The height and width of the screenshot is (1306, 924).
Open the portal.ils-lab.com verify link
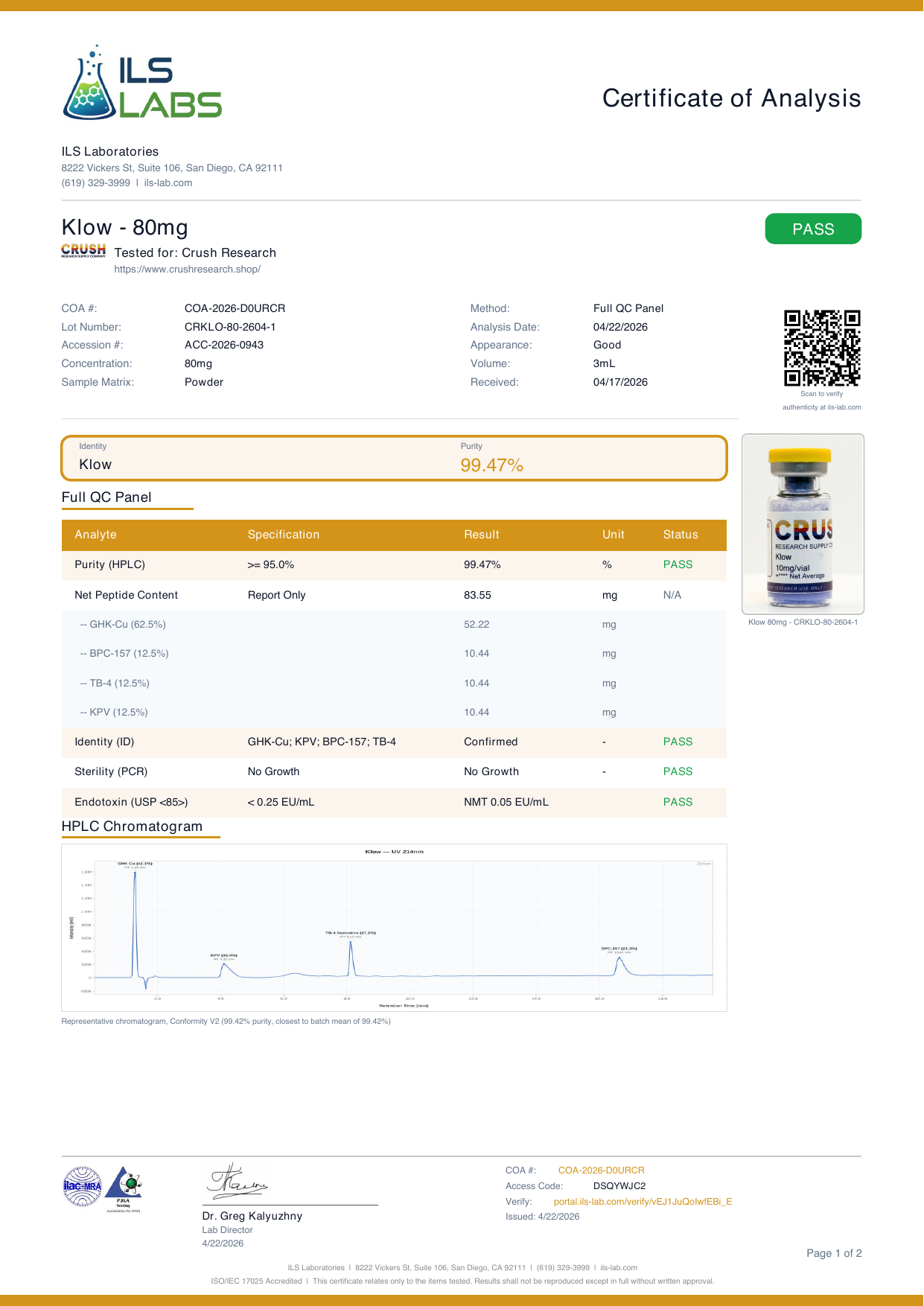pos(643,1201)
